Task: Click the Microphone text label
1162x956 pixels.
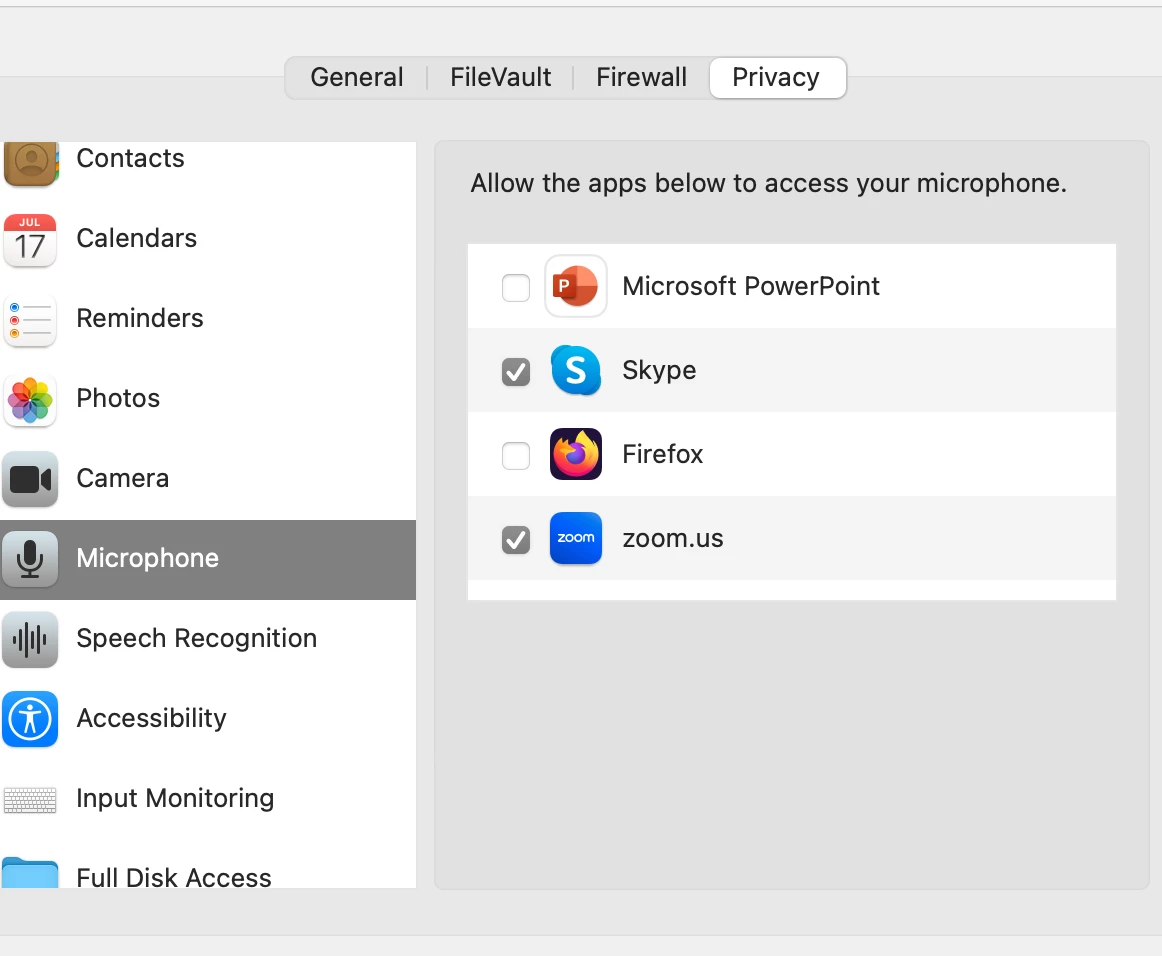Action: 147,558
